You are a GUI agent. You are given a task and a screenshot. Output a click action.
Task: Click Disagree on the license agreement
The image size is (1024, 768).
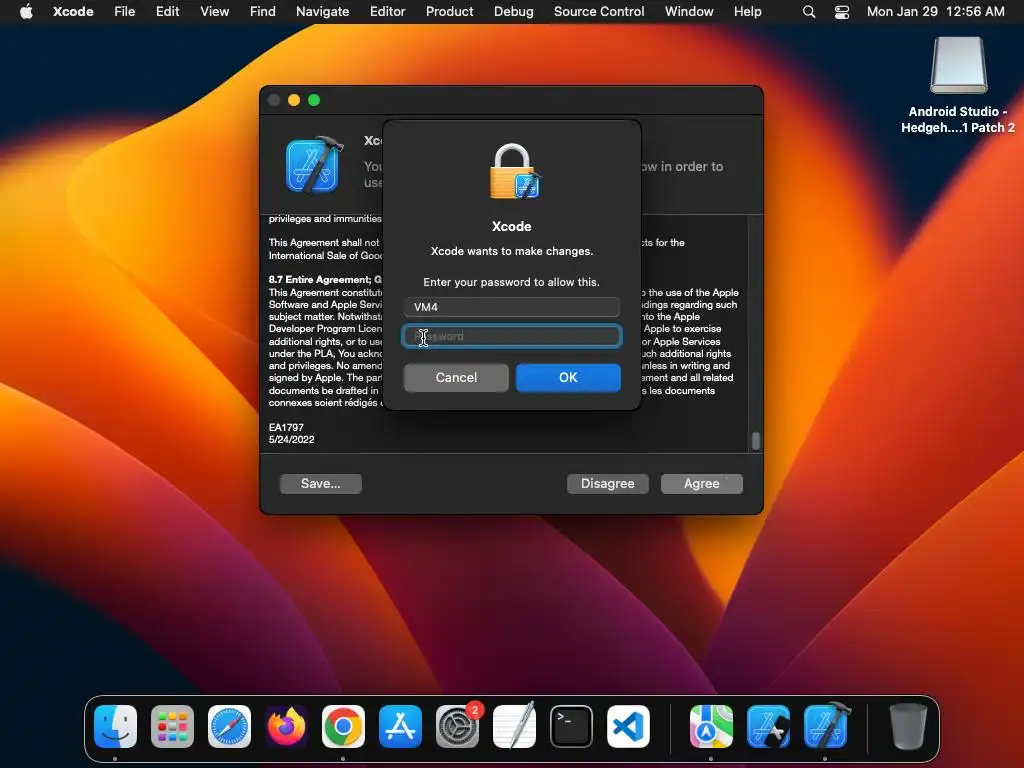click(x=607, y=483)
